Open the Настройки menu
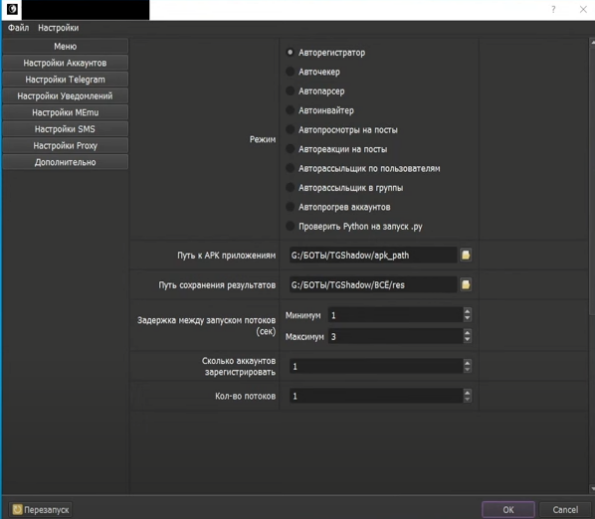 [58, 28]
